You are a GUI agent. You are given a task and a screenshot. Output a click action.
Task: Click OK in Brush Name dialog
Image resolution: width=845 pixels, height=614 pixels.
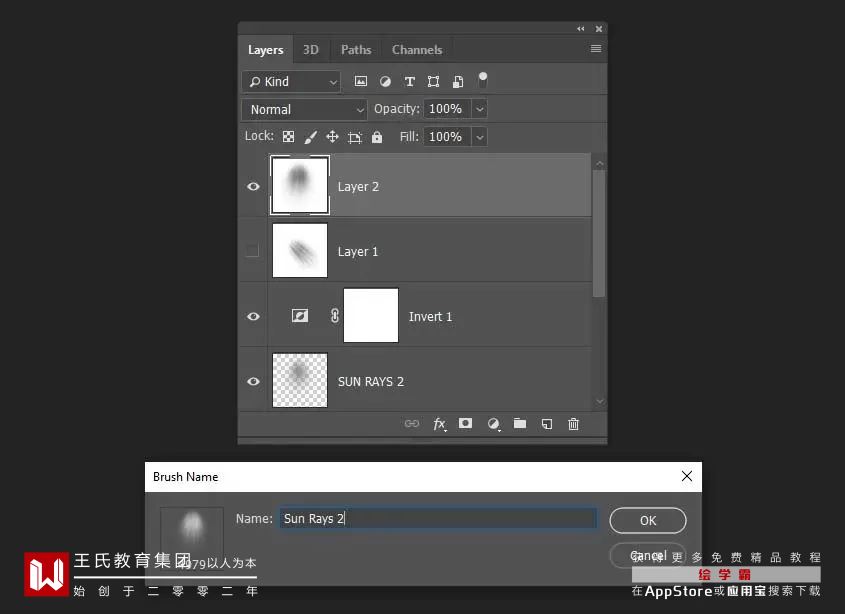coord(648,521)
